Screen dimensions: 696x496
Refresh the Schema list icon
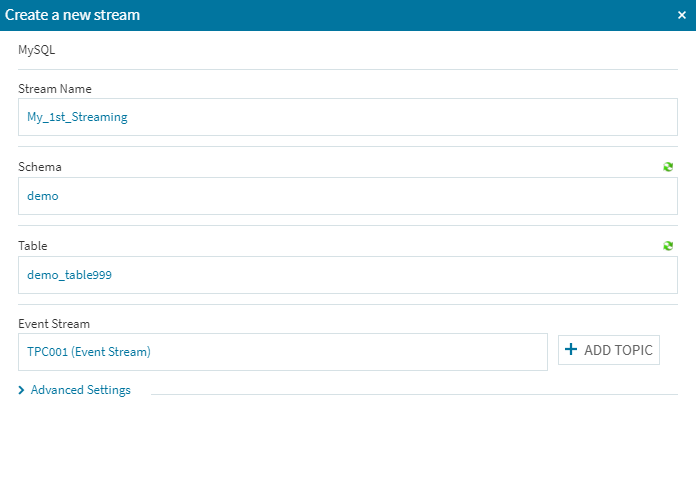(668, 167)
